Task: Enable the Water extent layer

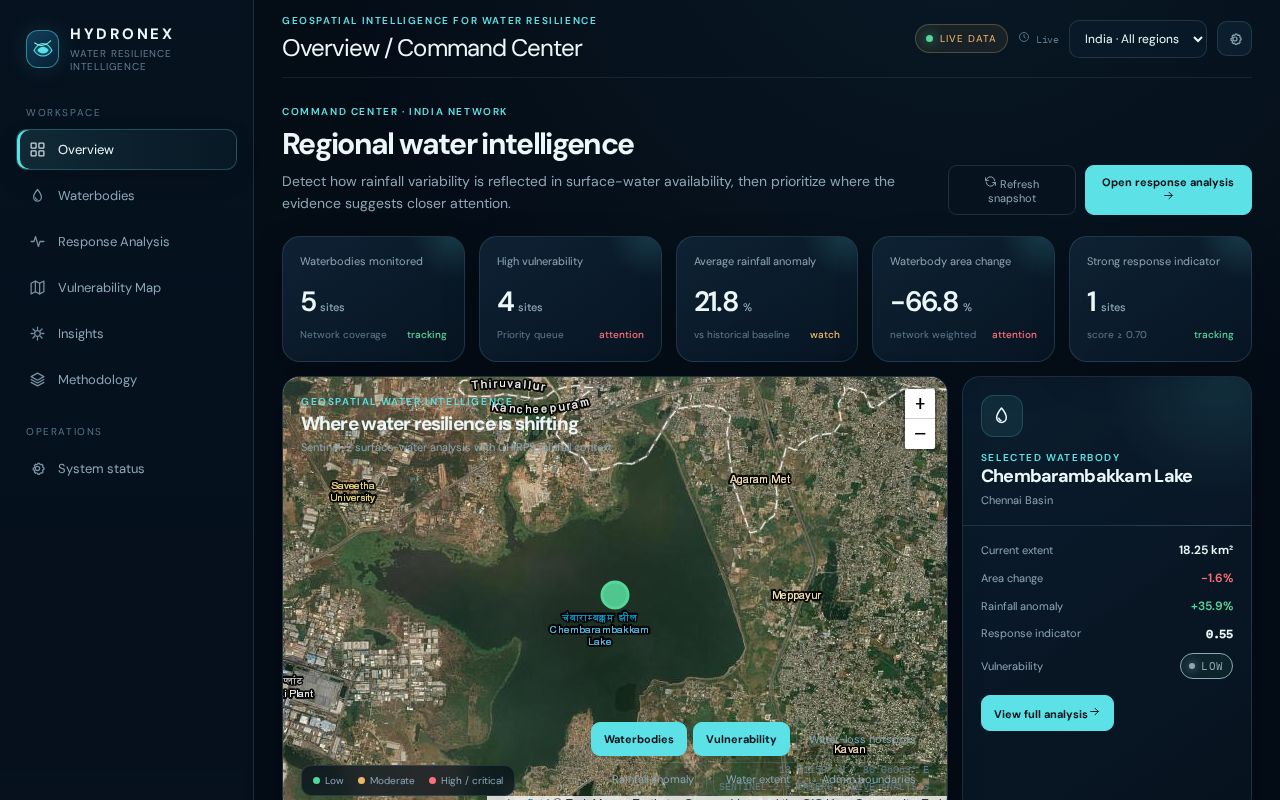Action: (x=758, y=779)
